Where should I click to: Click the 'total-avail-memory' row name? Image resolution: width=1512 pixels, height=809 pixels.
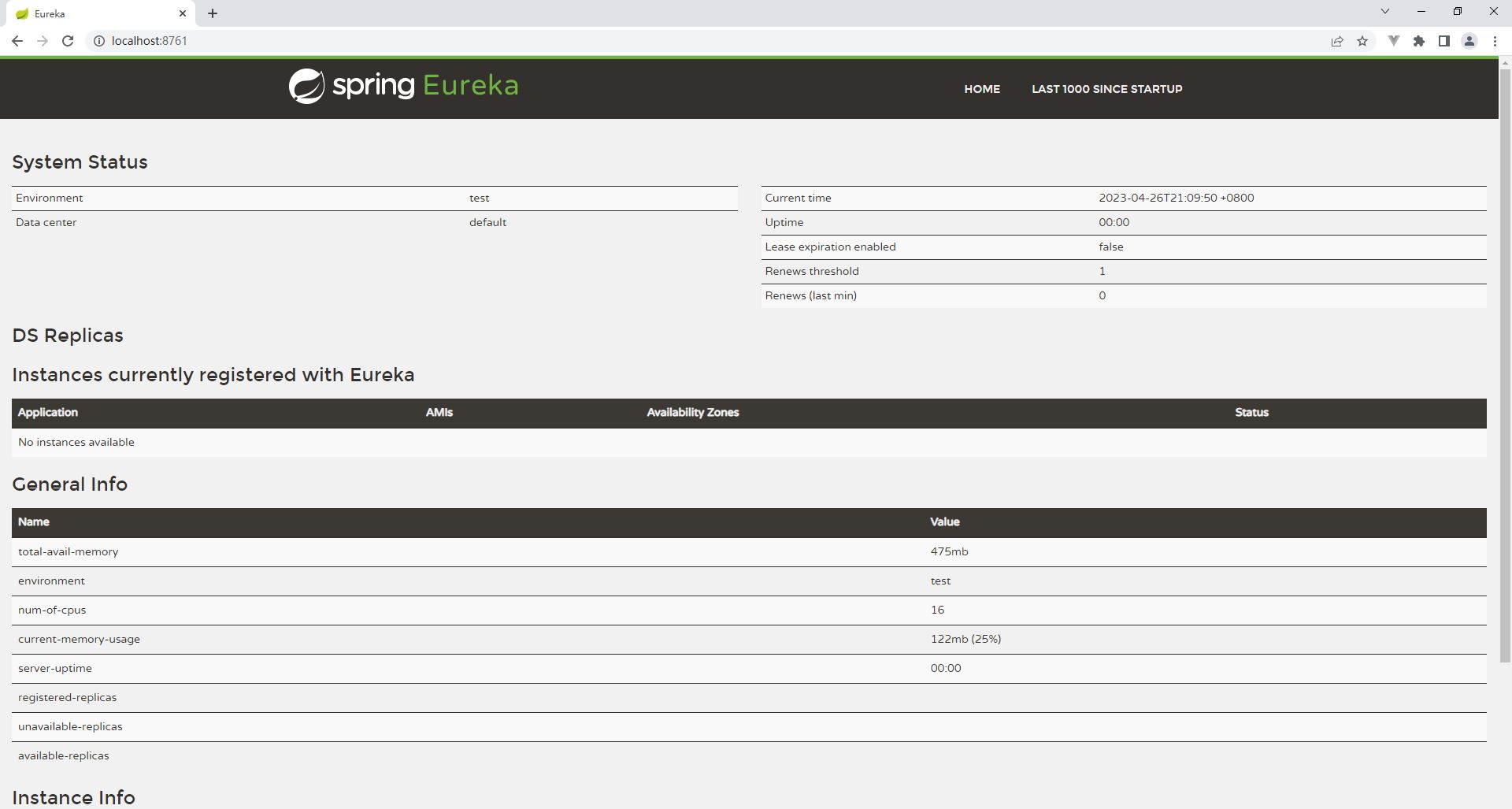pos(69,552)
